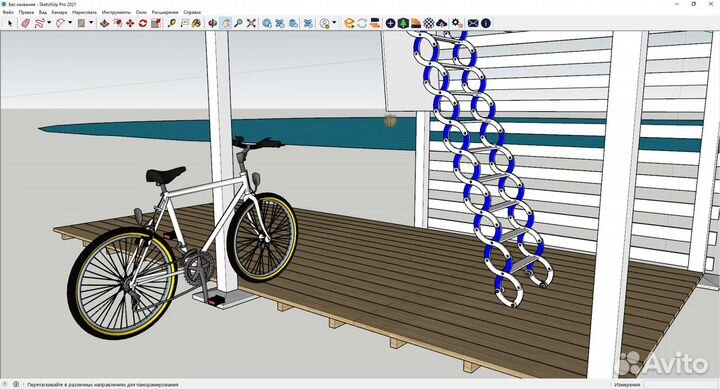Click the cloud upload icon

[x=441, y=23]
